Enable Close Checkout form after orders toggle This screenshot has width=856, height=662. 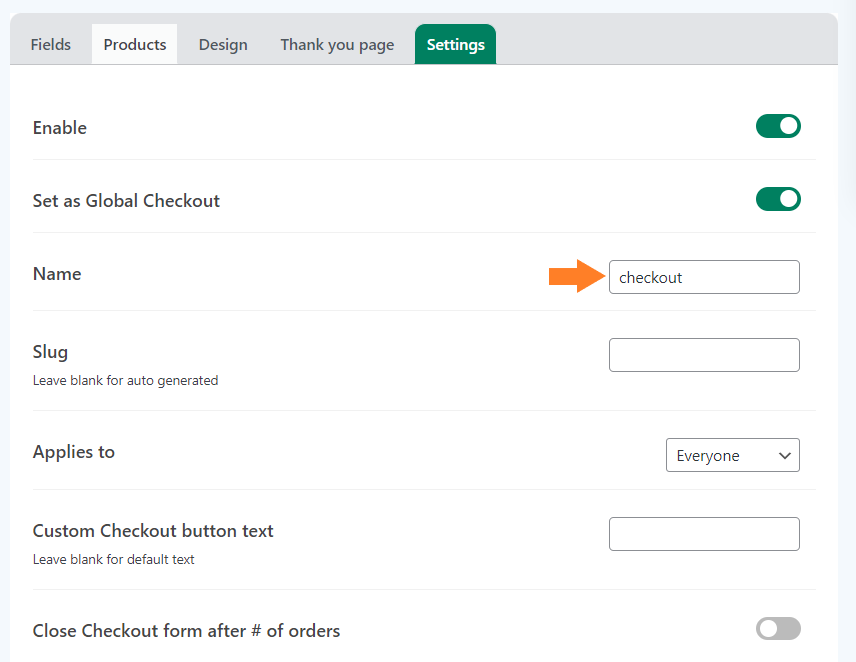[x=778, y=629]
